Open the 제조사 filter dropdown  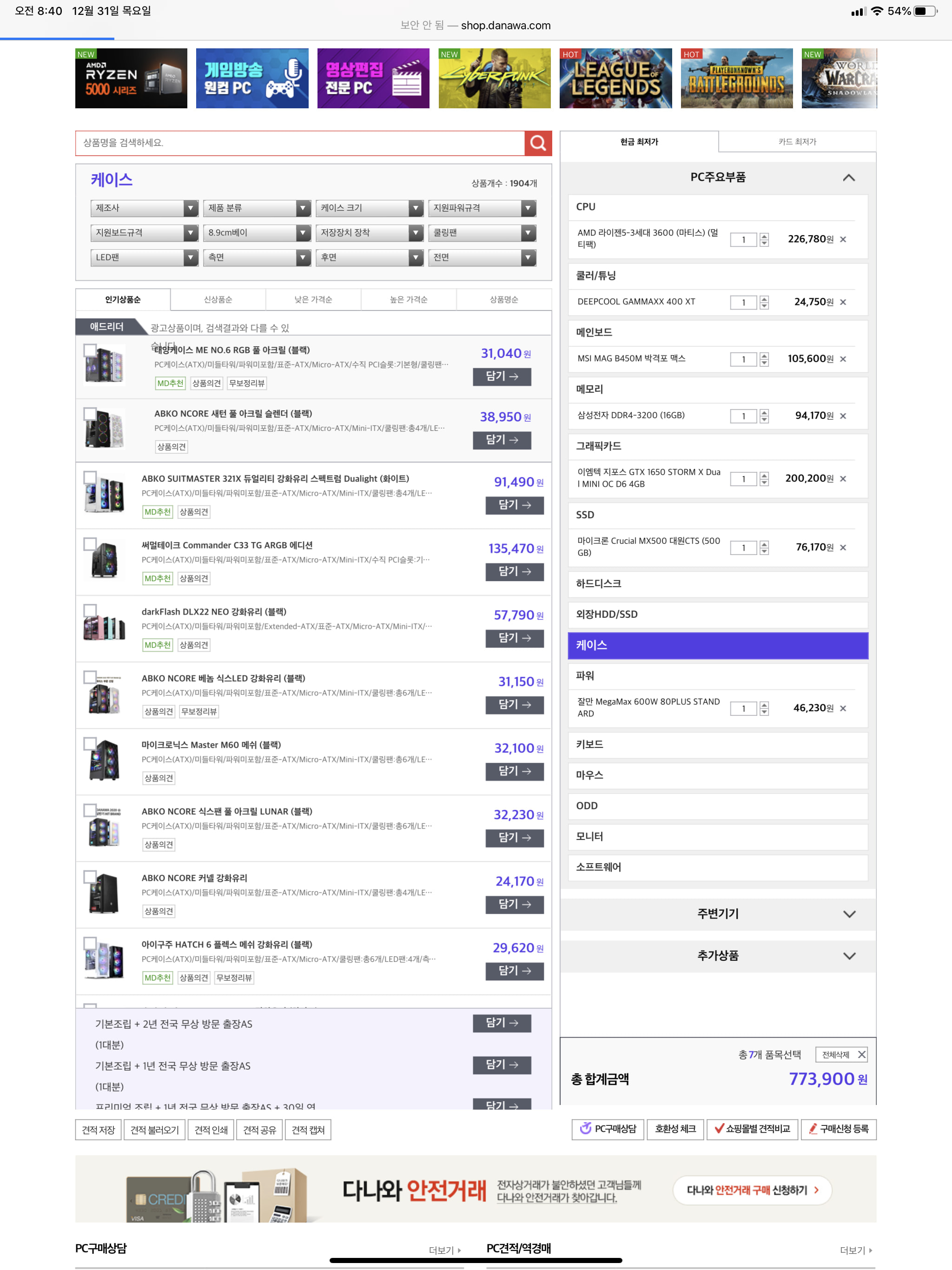coord(144,208)
